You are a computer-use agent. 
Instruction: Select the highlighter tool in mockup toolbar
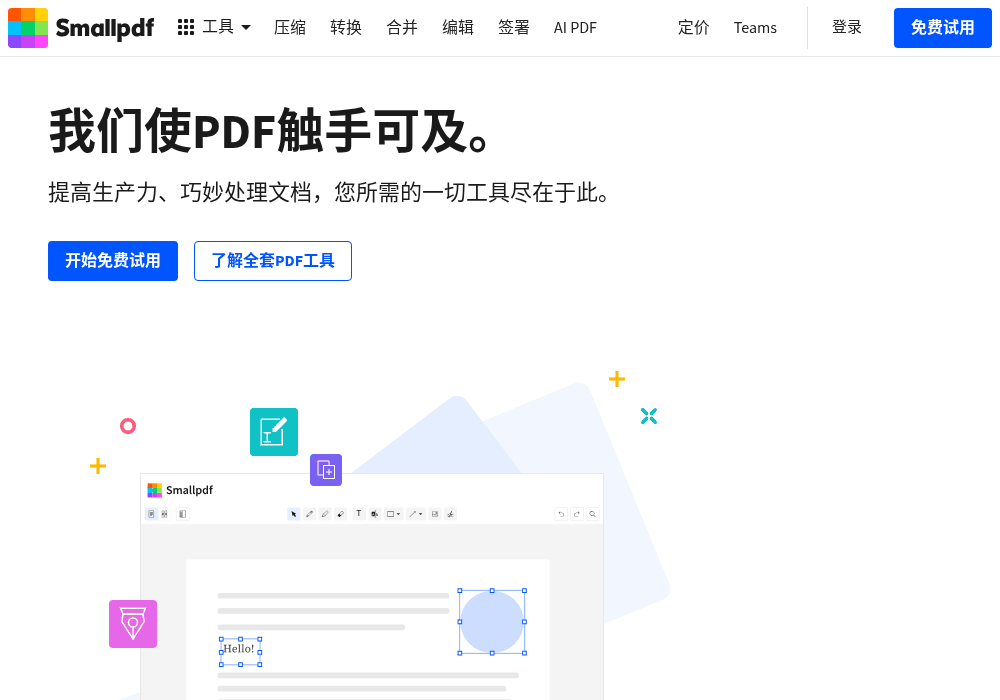[325, 514]
